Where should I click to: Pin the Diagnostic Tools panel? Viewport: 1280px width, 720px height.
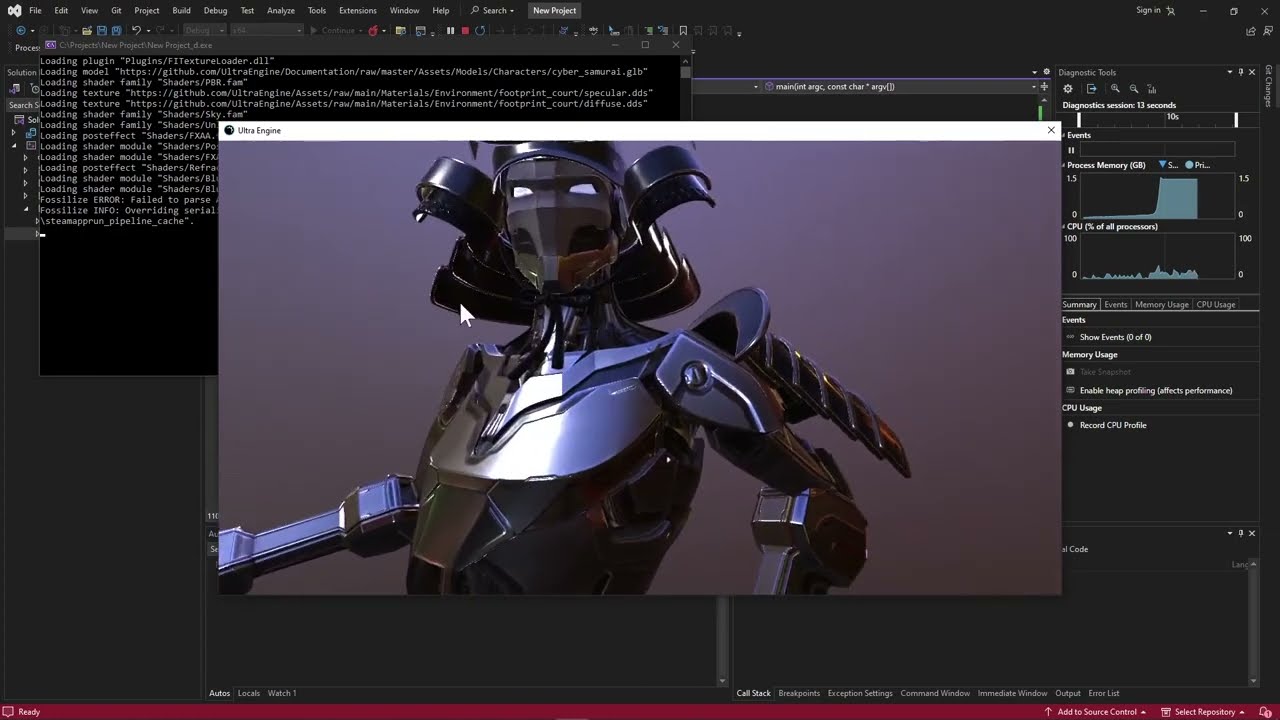coord(1241,72)
